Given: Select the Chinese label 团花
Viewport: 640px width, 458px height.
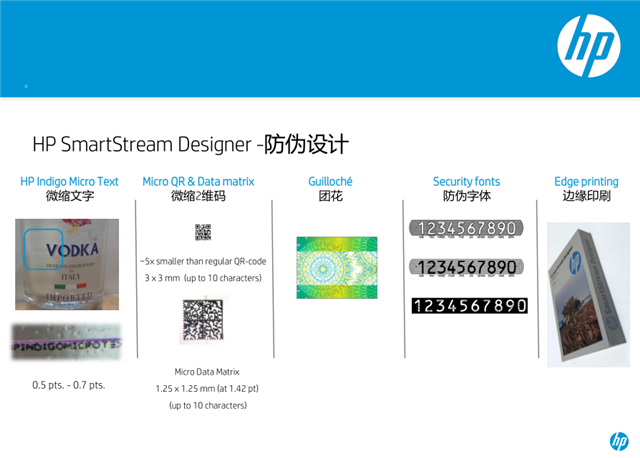Looking at the screenshot, I should (x=331, y=196).
